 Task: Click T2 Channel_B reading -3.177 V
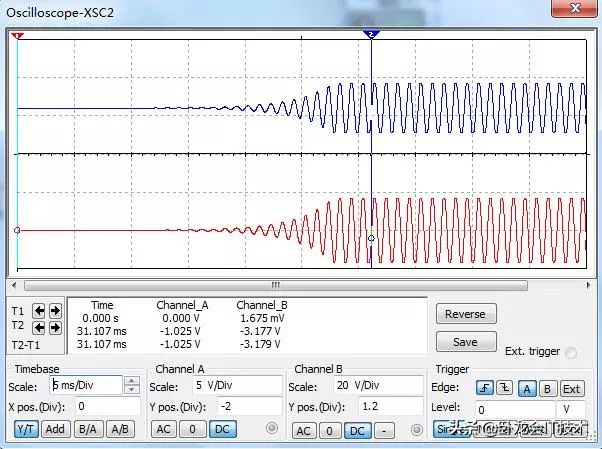[260, 331]
